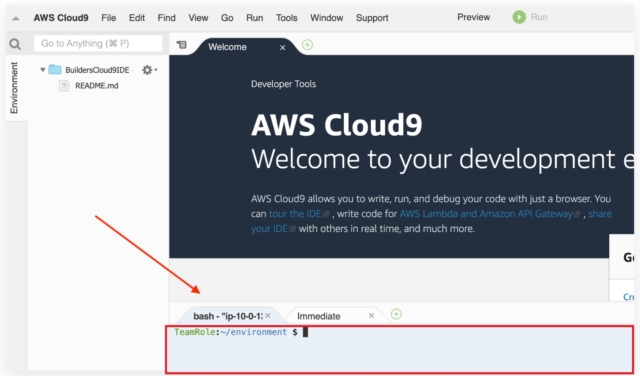The height and width of the screenshot is (376, 640).
Task: Open the environment settings gear
Action: 149,70
